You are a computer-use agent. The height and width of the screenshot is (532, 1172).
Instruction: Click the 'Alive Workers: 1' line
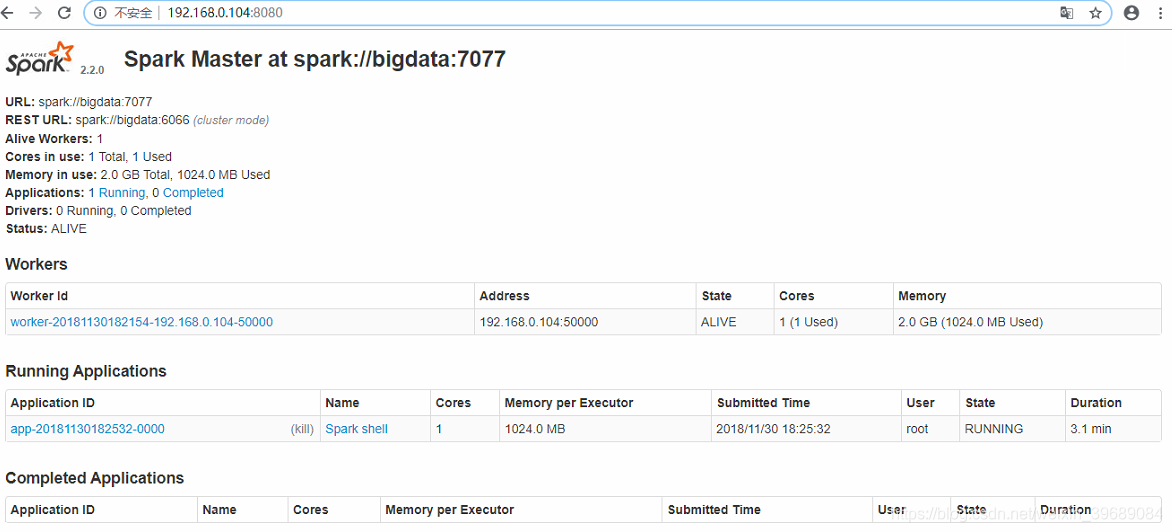(54, 138)
